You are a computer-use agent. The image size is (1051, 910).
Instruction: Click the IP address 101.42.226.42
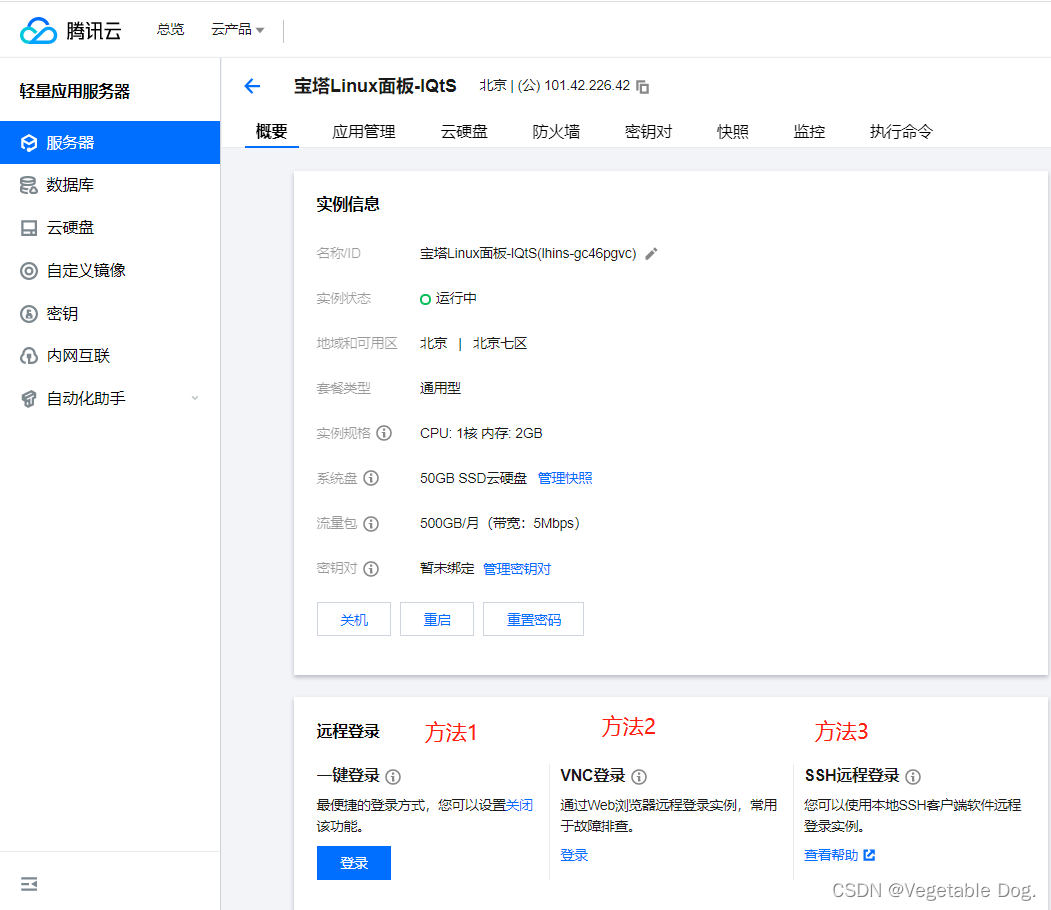[587, 86]
